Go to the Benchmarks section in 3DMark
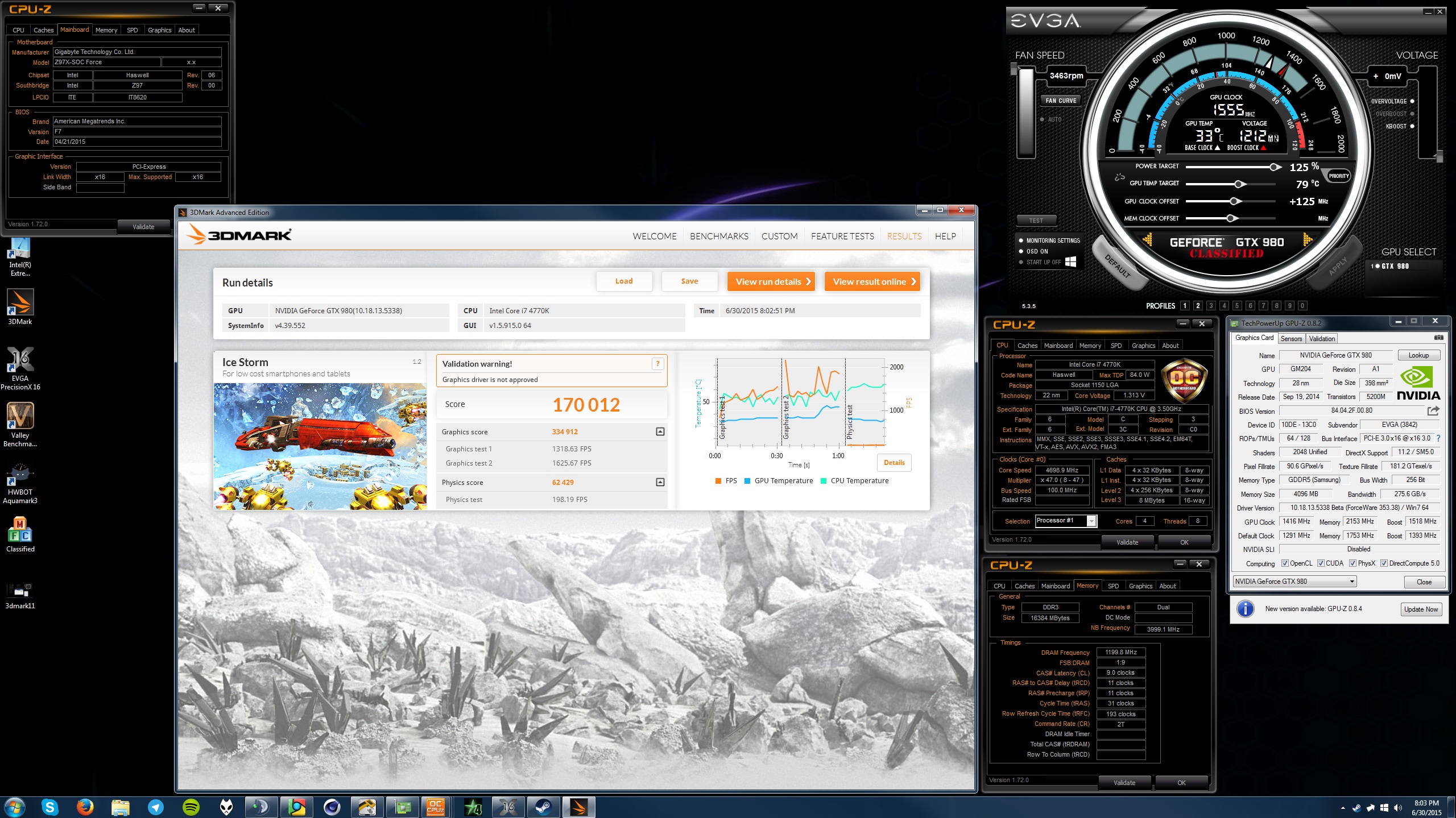1456x818 pixels. click(x=719, y=236)
